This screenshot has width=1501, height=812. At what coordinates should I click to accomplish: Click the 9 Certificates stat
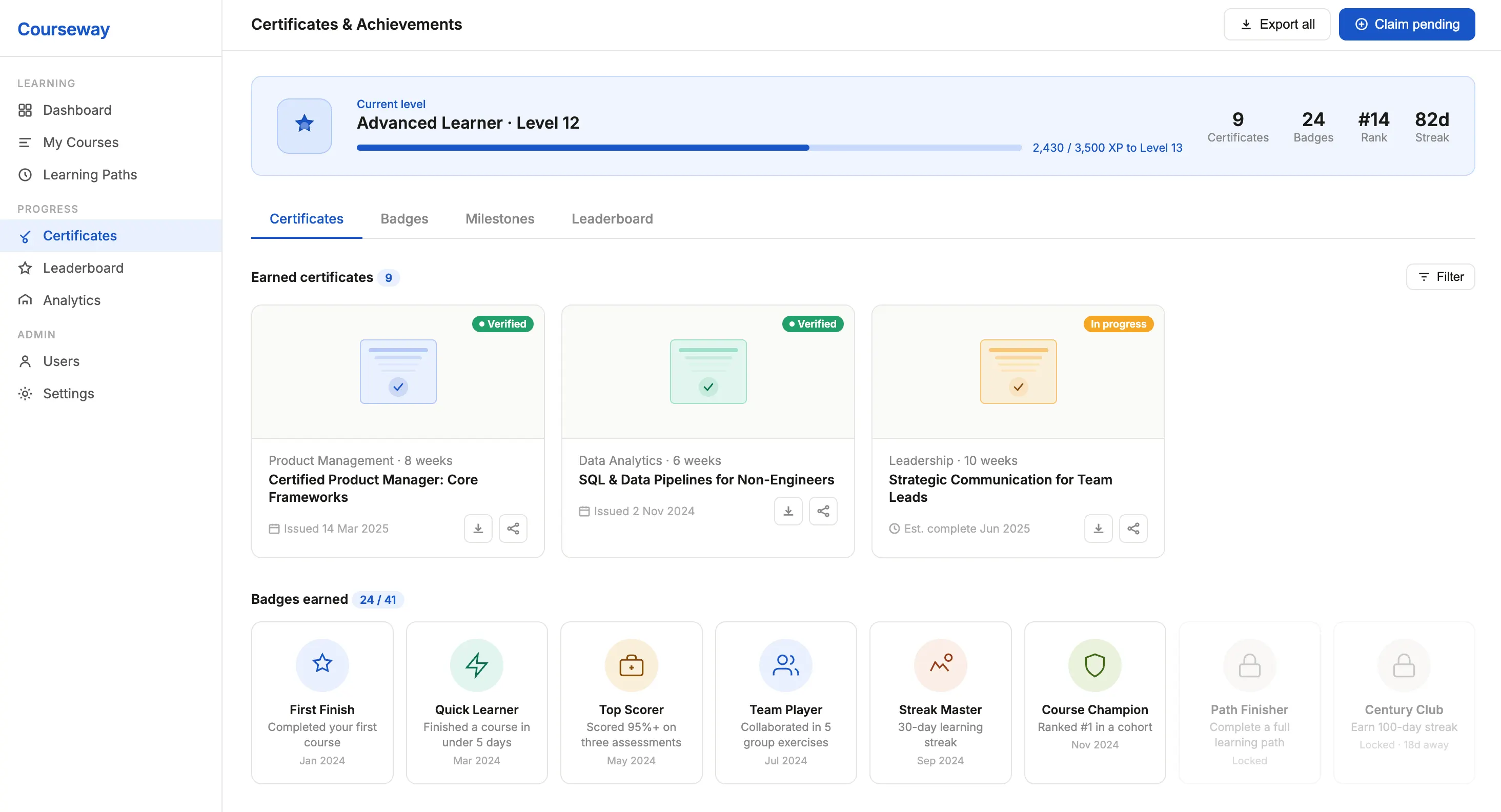click(1238, 126)
